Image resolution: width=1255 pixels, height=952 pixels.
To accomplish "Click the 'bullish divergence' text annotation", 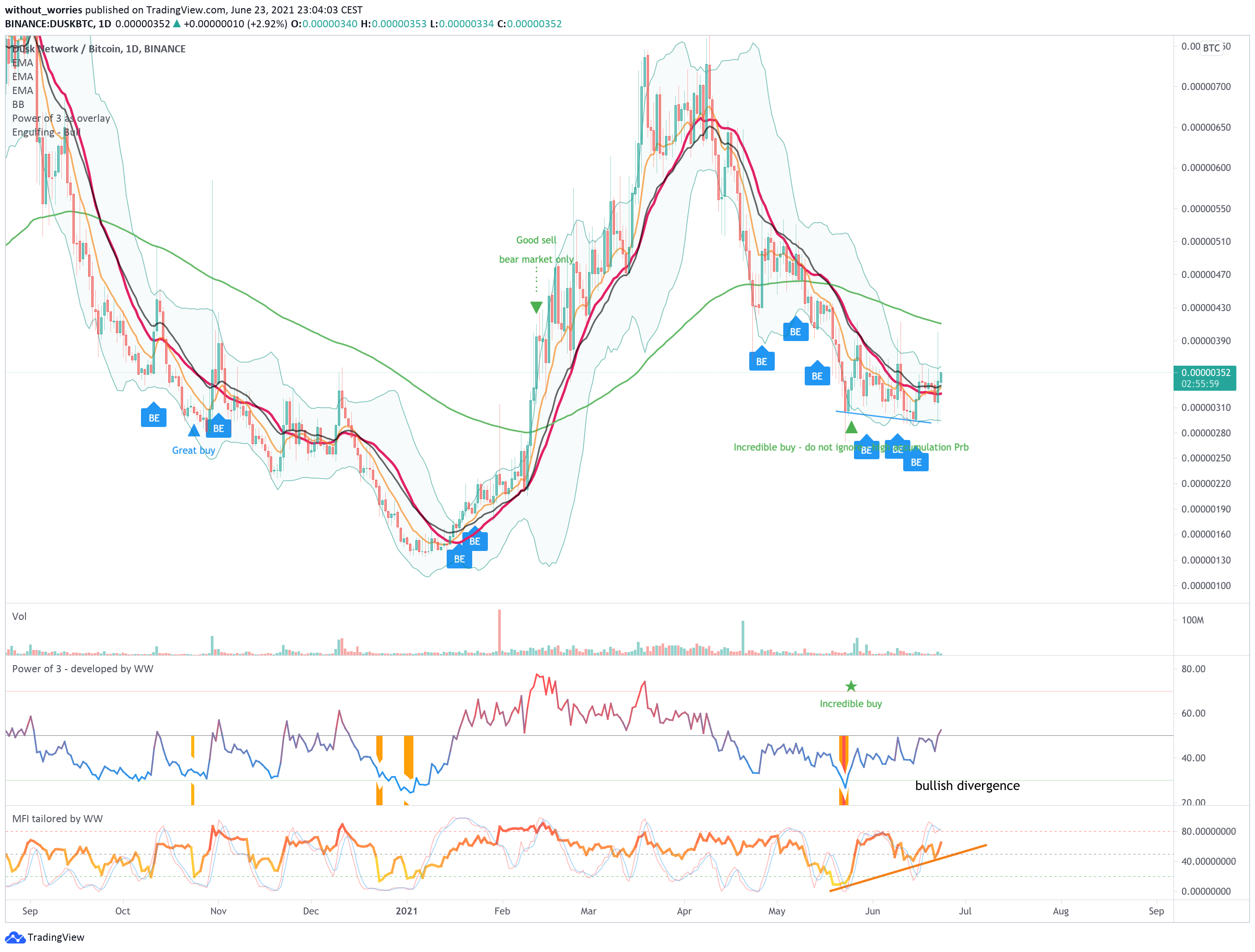I will tap(967, 785).
